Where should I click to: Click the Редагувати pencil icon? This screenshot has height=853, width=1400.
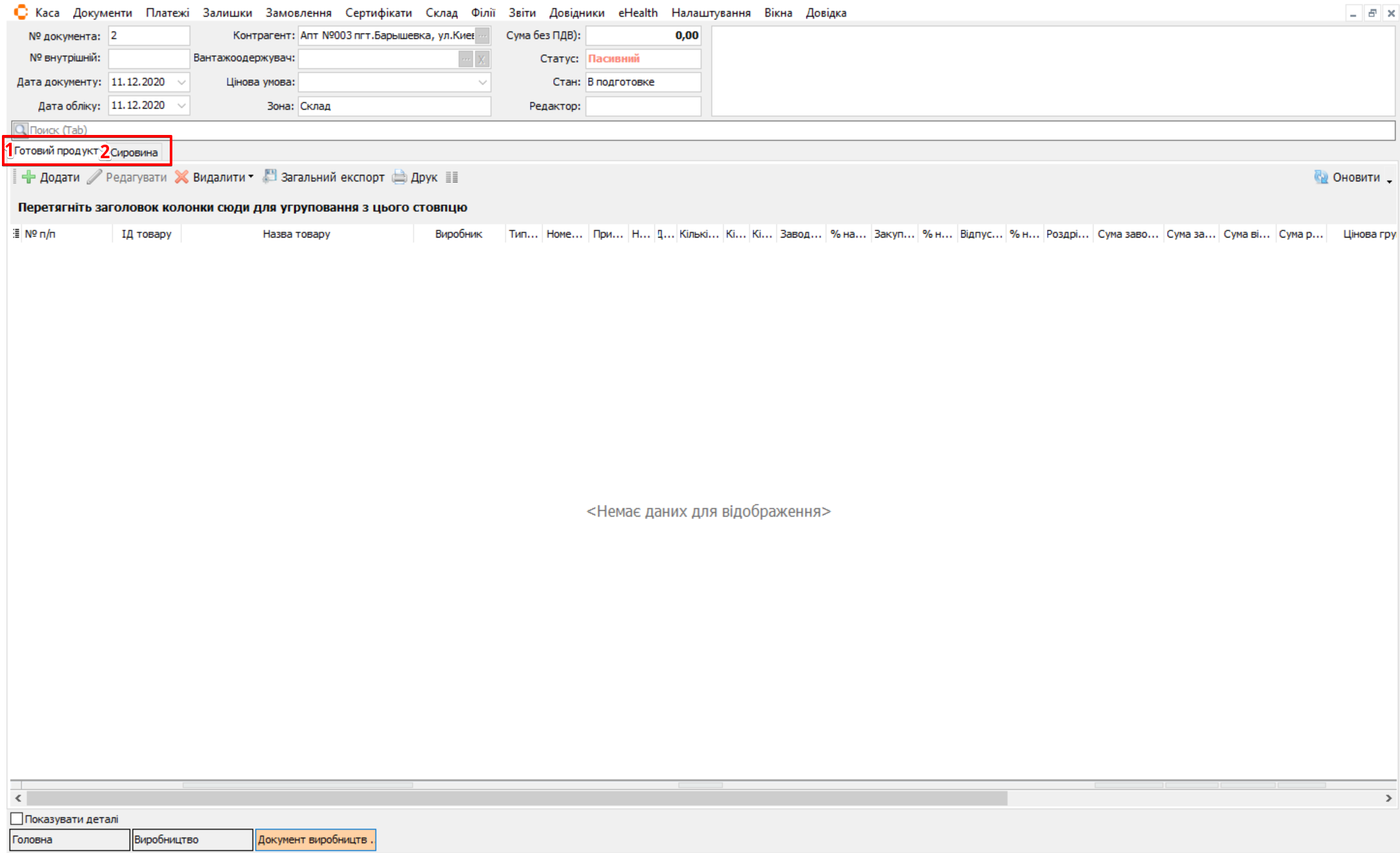(x=95, y=177)
